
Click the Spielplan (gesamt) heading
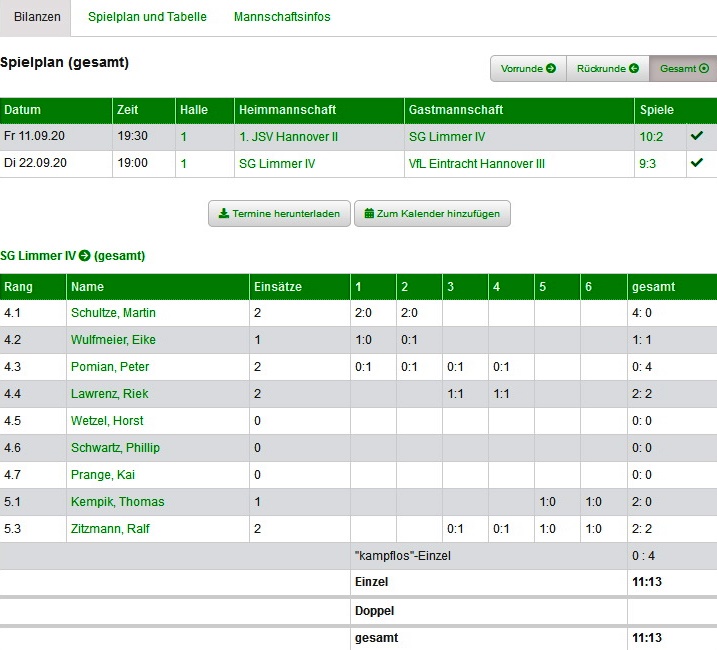point(64,63)
